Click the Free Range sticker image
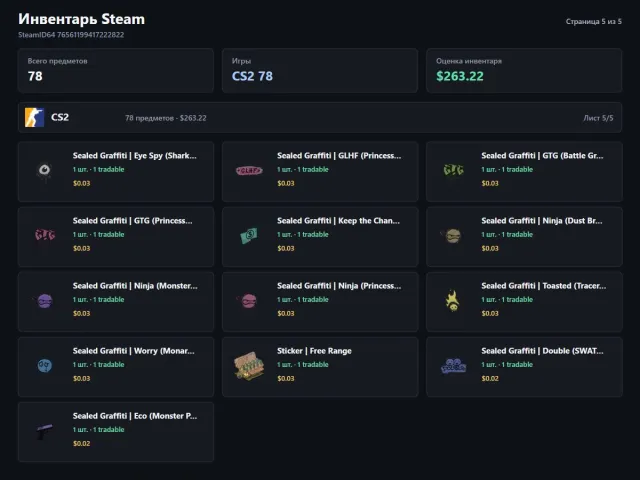 (249, 365)
